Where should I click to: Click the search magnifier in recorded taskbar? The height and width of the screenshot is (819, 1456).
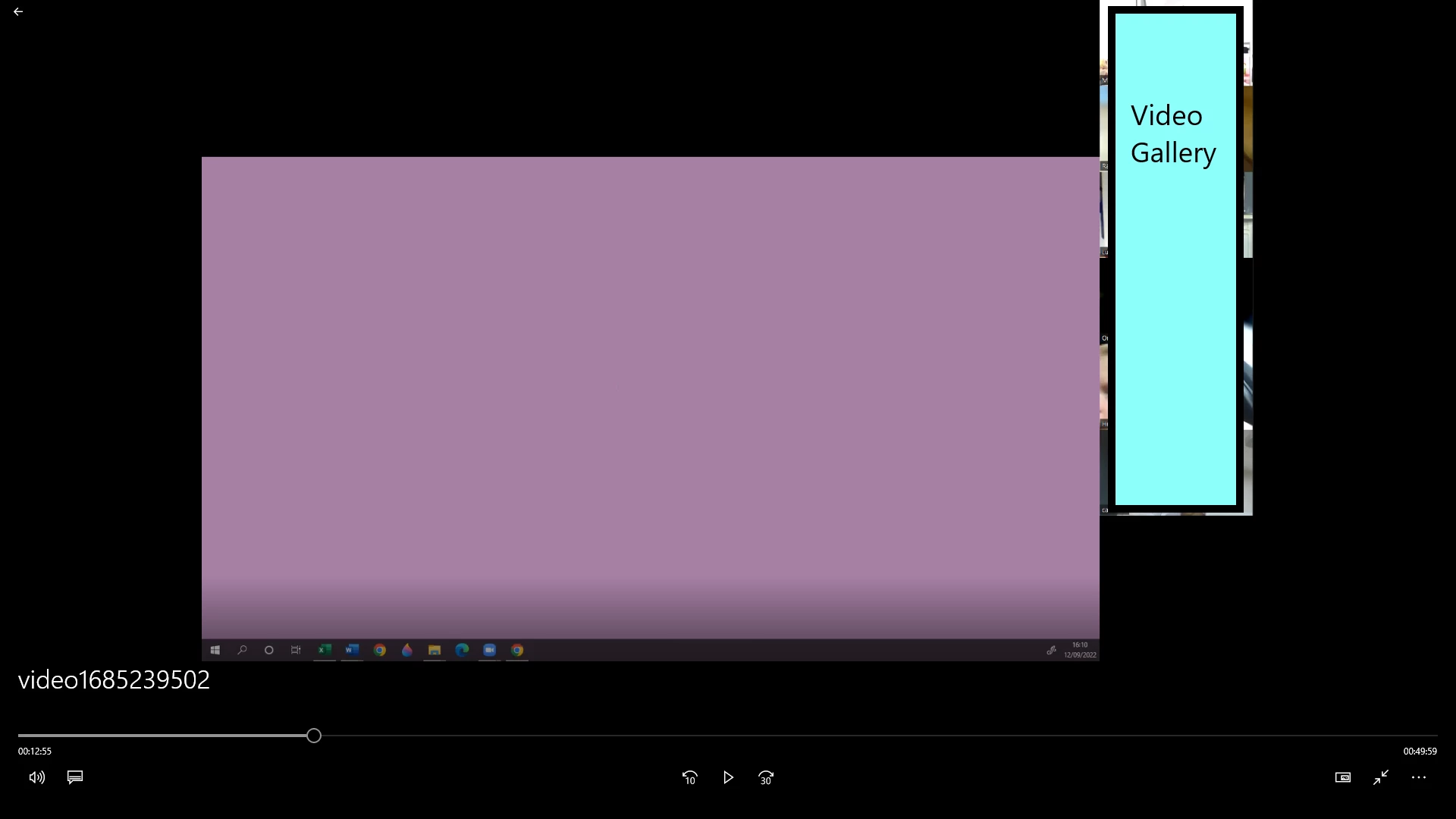tap(242, 650)
